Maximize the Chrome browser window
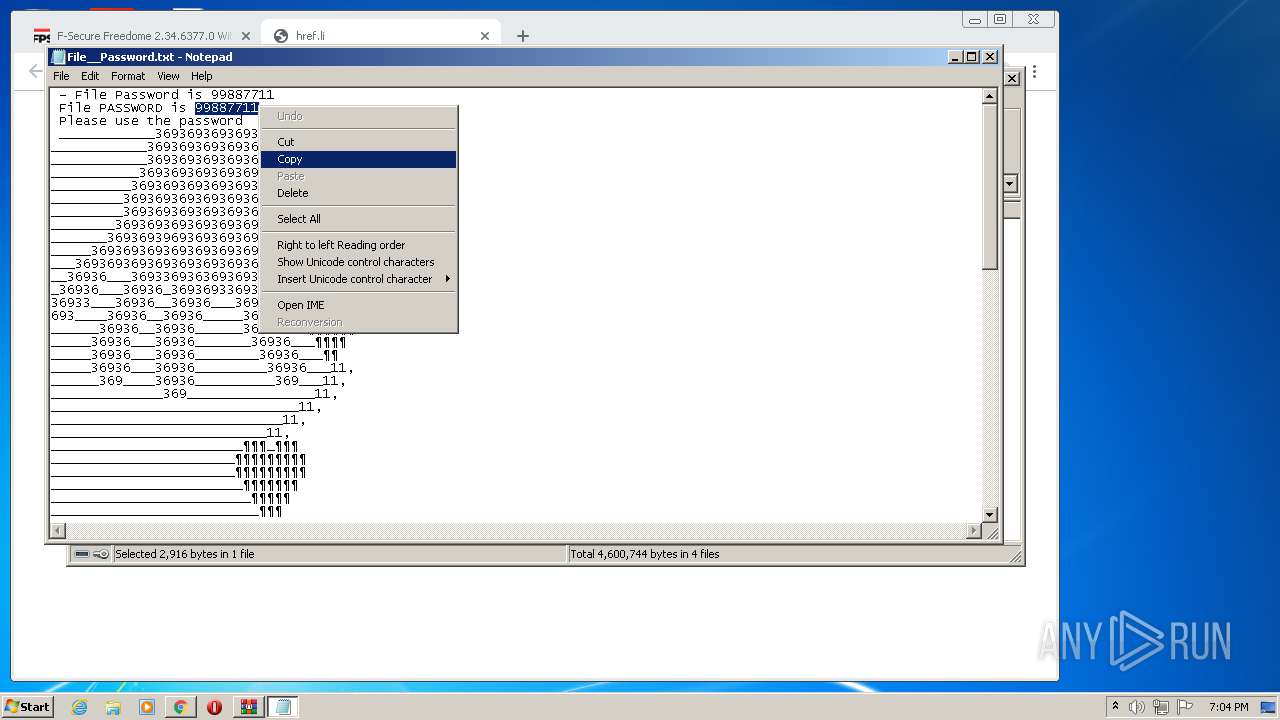The image size is (1280, 720). pos(1000,19)
